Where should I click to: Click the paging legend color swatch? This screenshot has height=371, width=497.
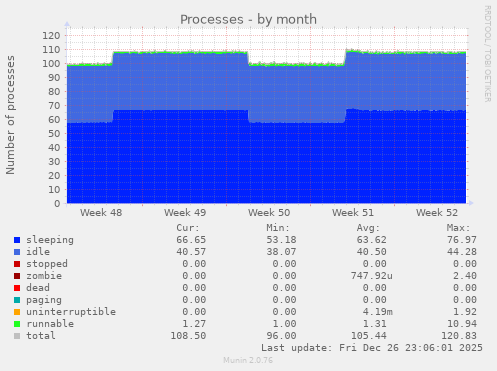click(17, 300)
